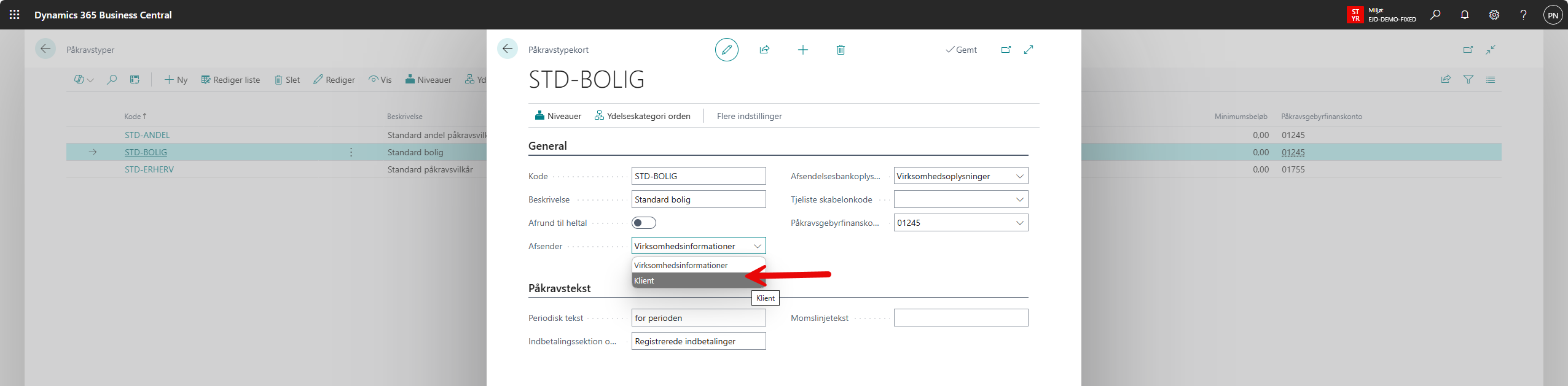
Task: Click the 01245 cell in STD-ANDEL row
Action: pyautogui.click(x=1293, y=135)
